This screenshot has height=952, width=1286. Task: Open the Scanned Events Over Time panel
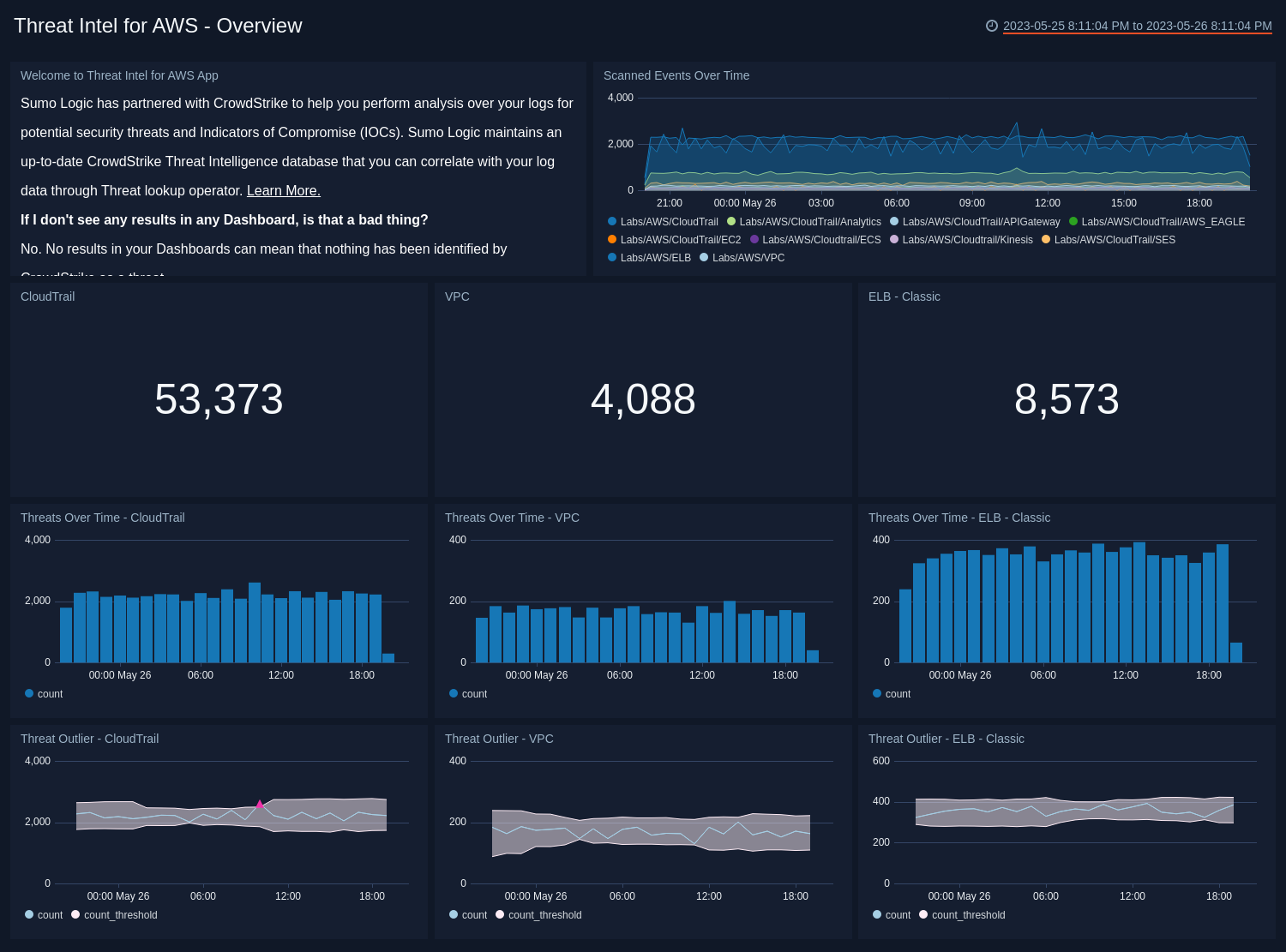[676, 75]
